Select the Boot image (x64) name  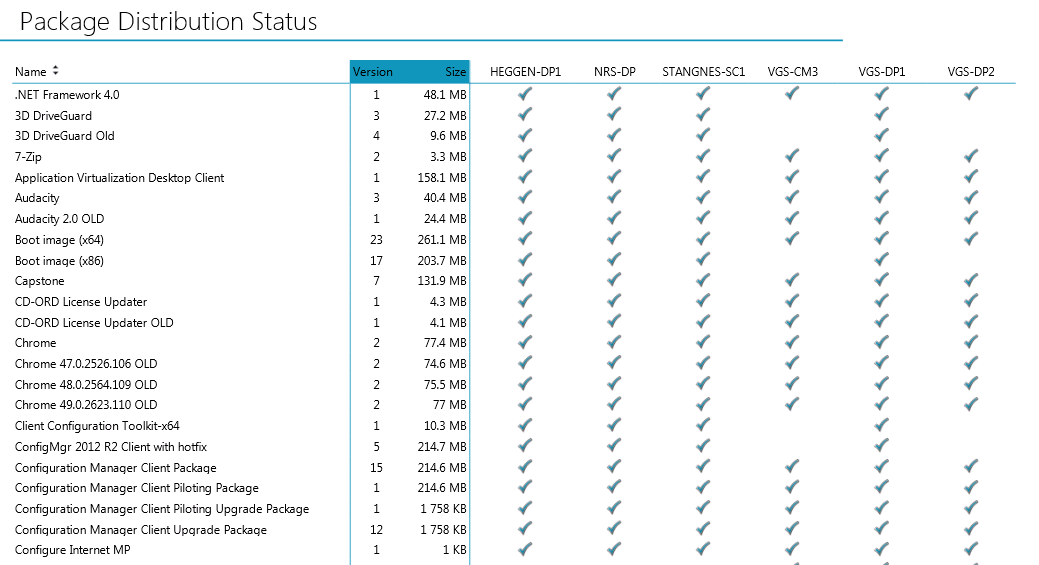point(59,240)
